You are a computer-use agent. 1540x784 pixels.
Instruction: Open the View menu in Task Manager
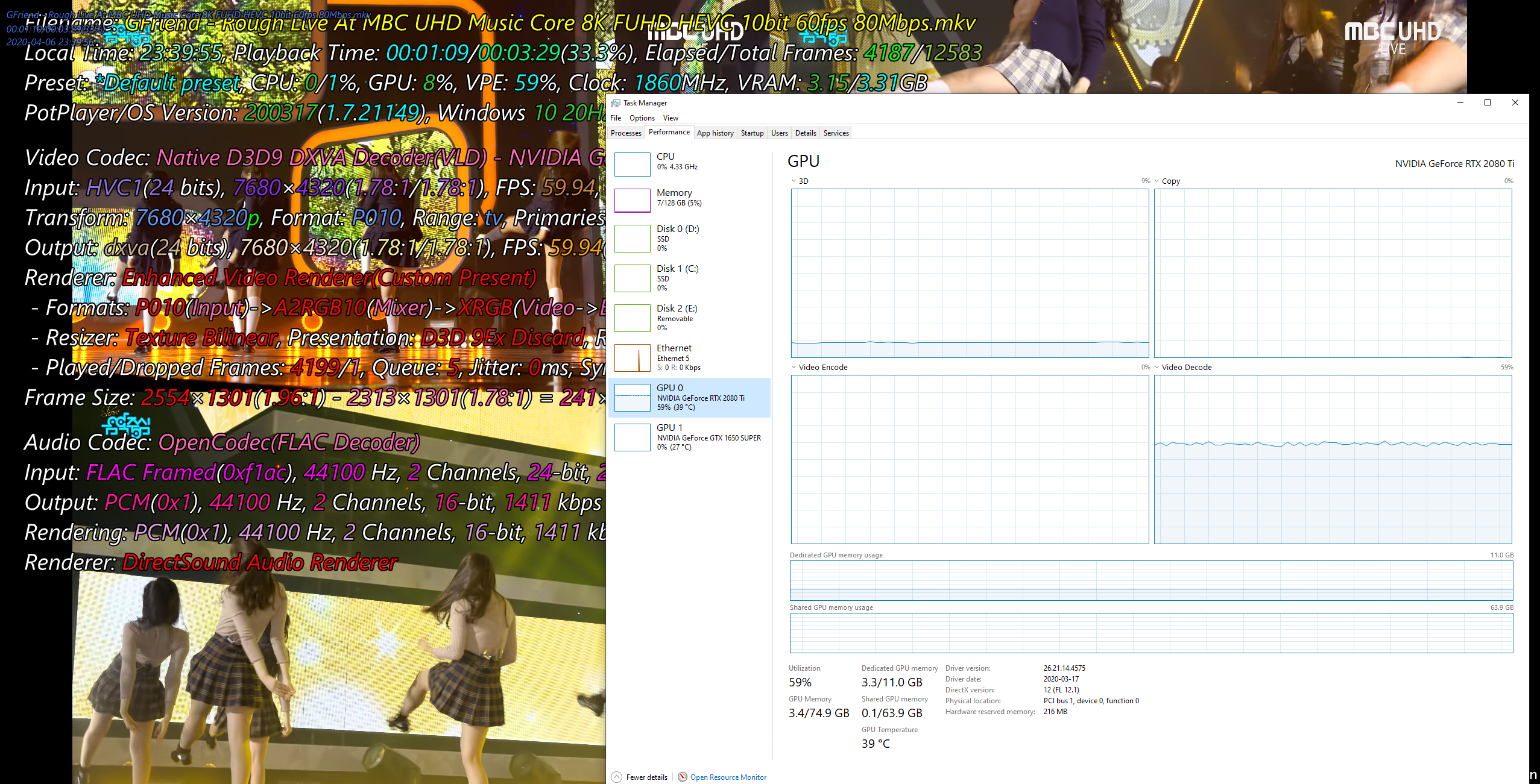point(671,118)
